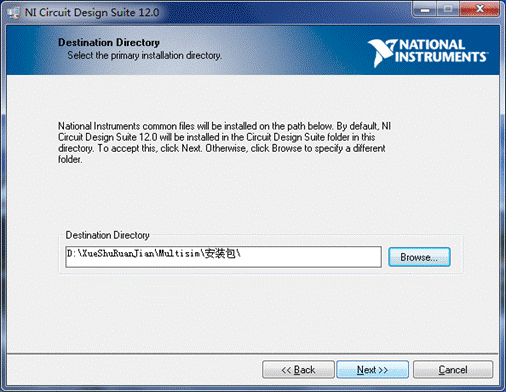Viewport: 506px width, 392px height.
Task: Click the installer icon in title bar
Action: click(x=13, y=13)
